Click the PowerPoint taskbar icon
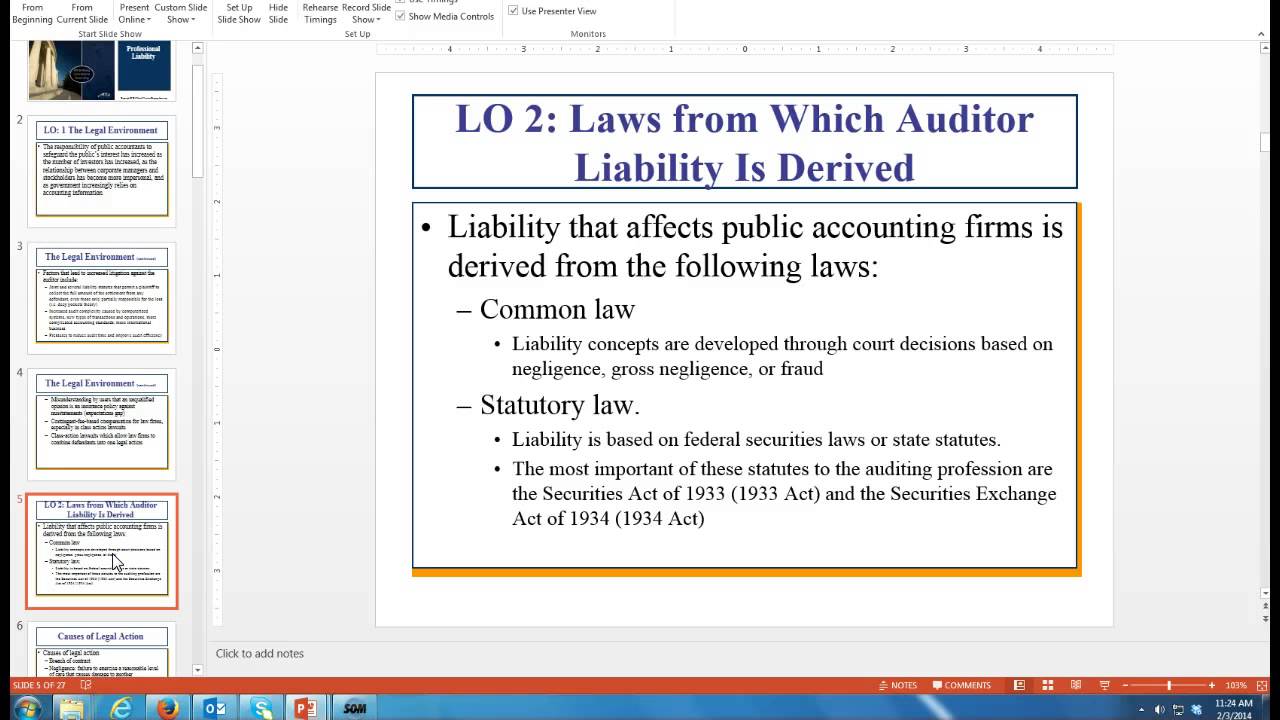Image resolution: width=1280 pixels, height=720 pixels. pyautogui.click(x=306, y=708)
